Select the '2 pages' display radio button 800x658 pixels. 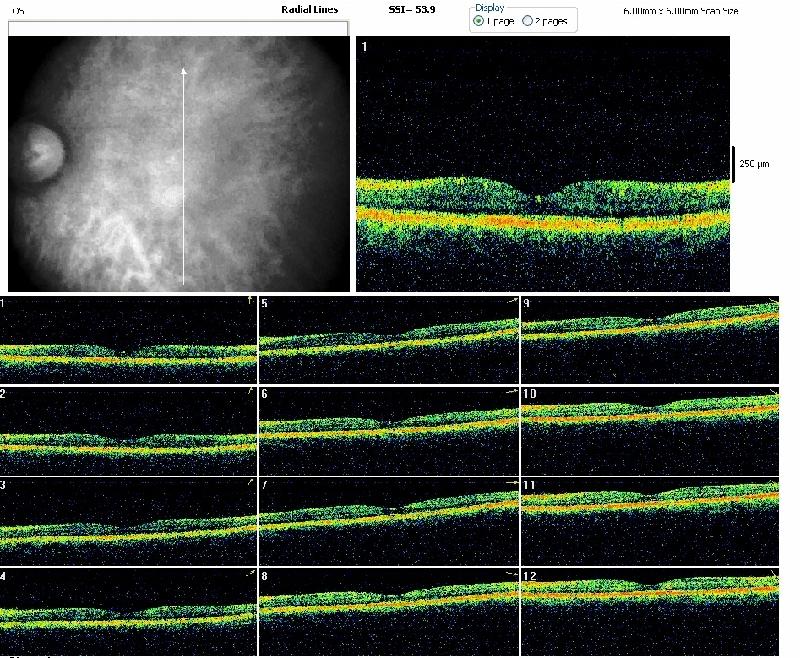pos(528,21)
